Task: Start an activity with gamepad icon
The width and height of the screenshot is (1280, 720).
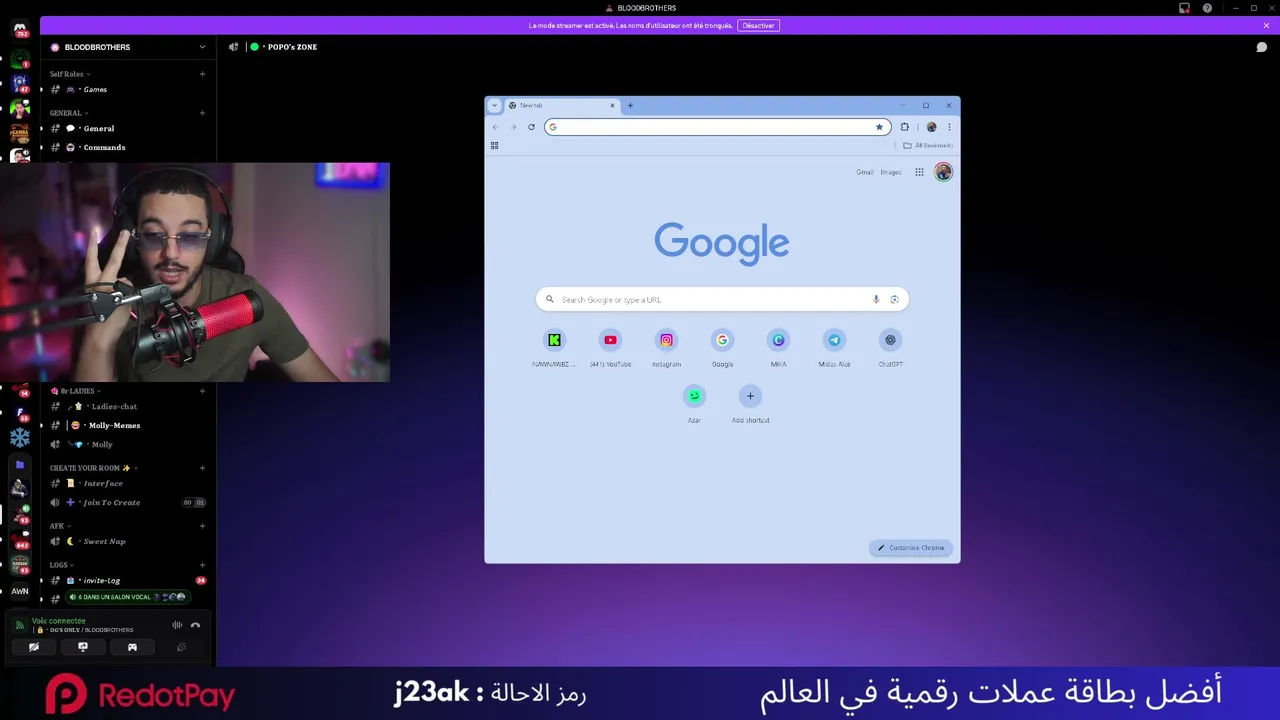Action: pyautogui.click(x=132, y=647)
